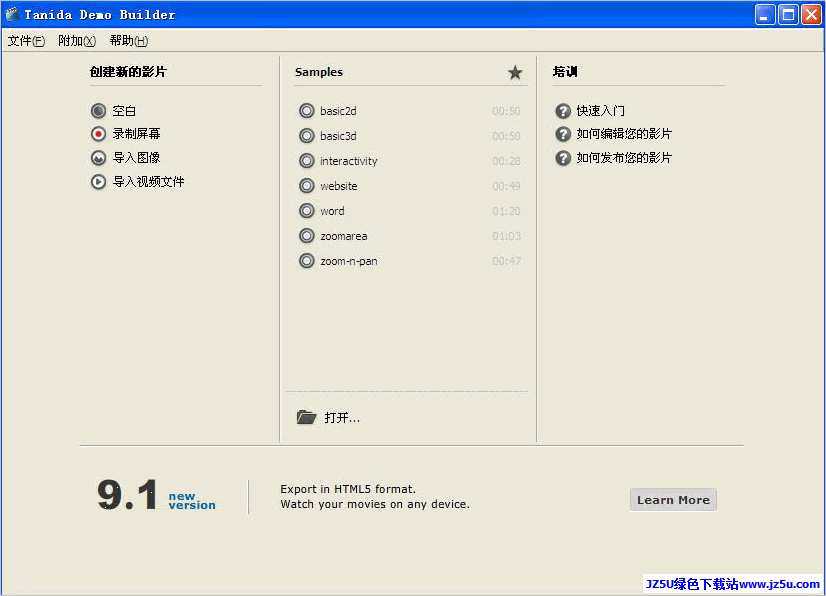Open the basic3d sample
This screenshot has height=596, width=826.
coord(338,136)
